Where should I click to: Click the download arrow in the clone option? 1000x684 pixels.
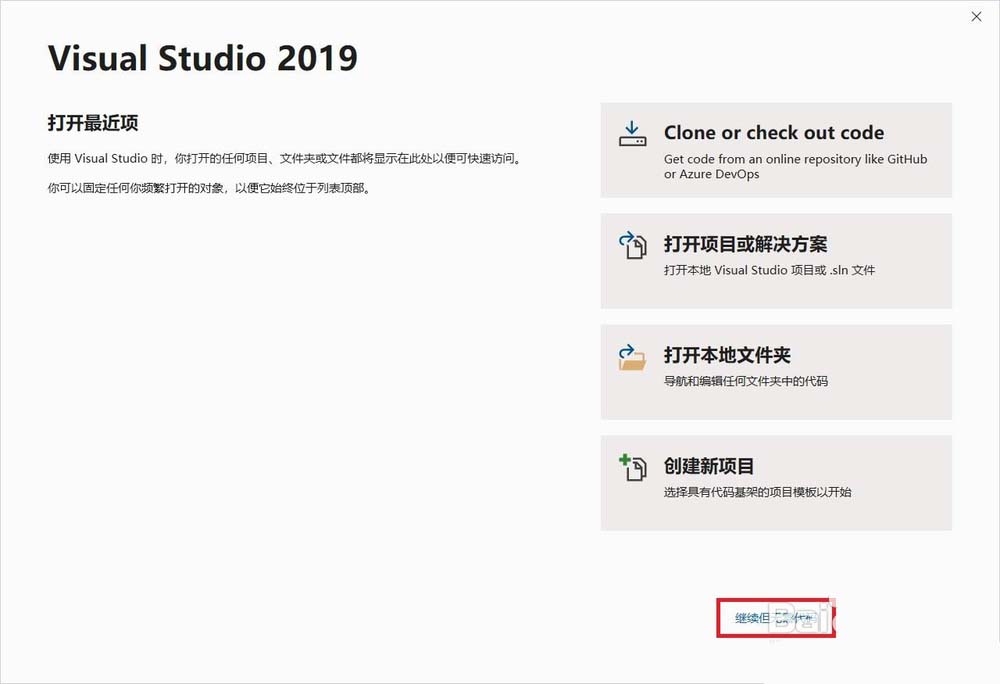[630, 127]
